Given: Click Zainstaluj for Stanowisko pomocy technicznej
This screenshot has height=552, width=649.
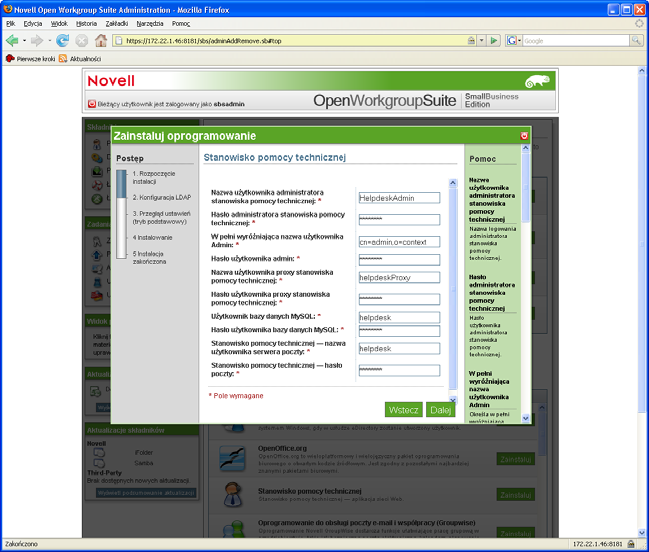Looking at the screenshot, I should point(515,495).
